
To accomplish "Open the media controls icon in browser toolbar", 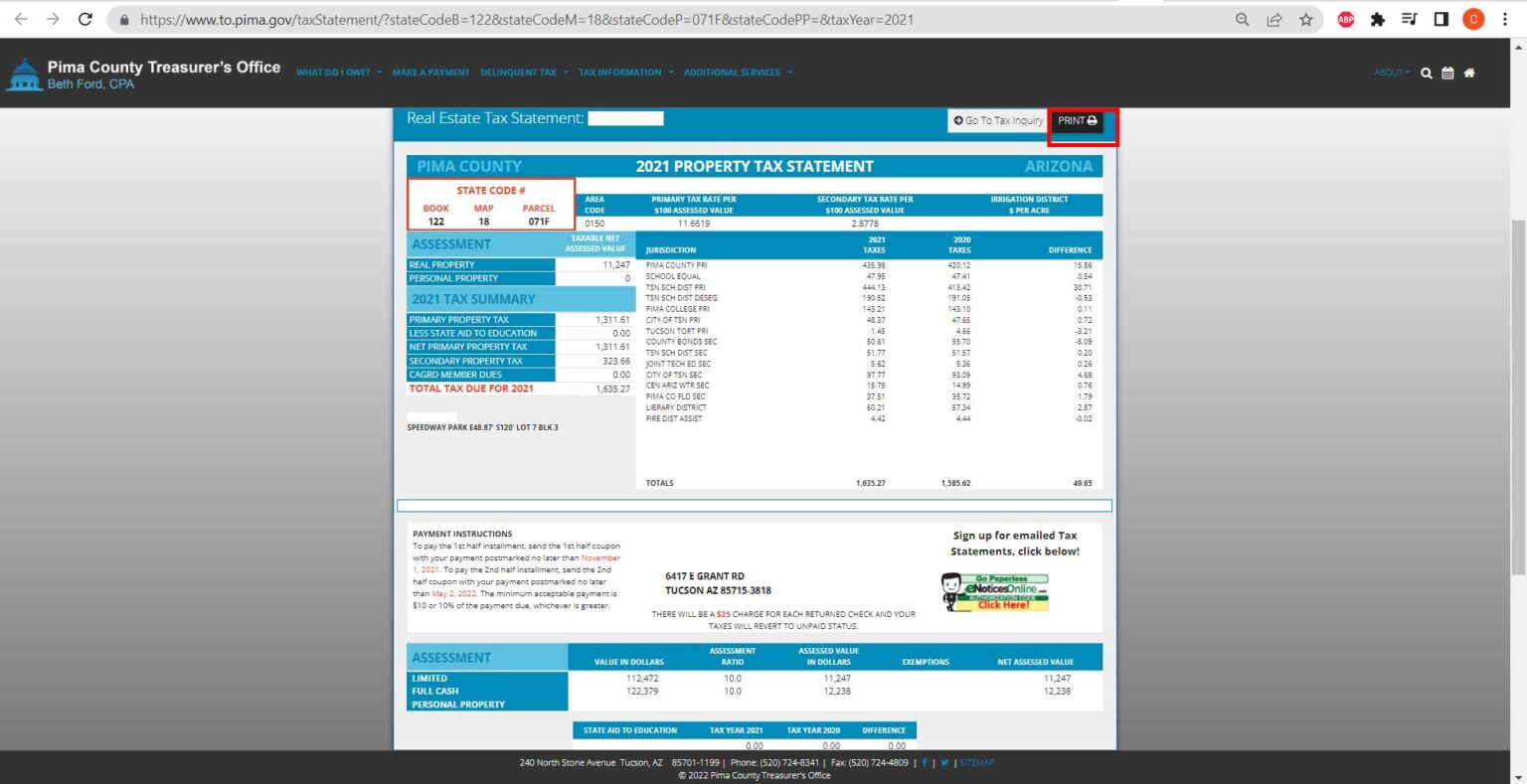I will [x=1410, y=19].
